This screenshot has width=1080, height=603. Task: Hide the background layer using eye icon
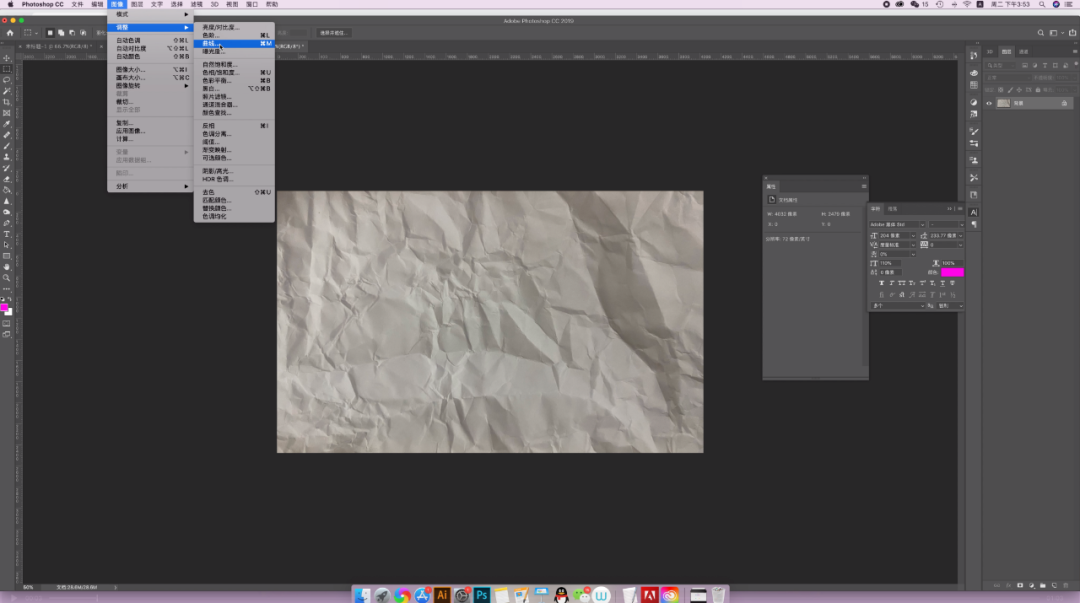(989, 103)
